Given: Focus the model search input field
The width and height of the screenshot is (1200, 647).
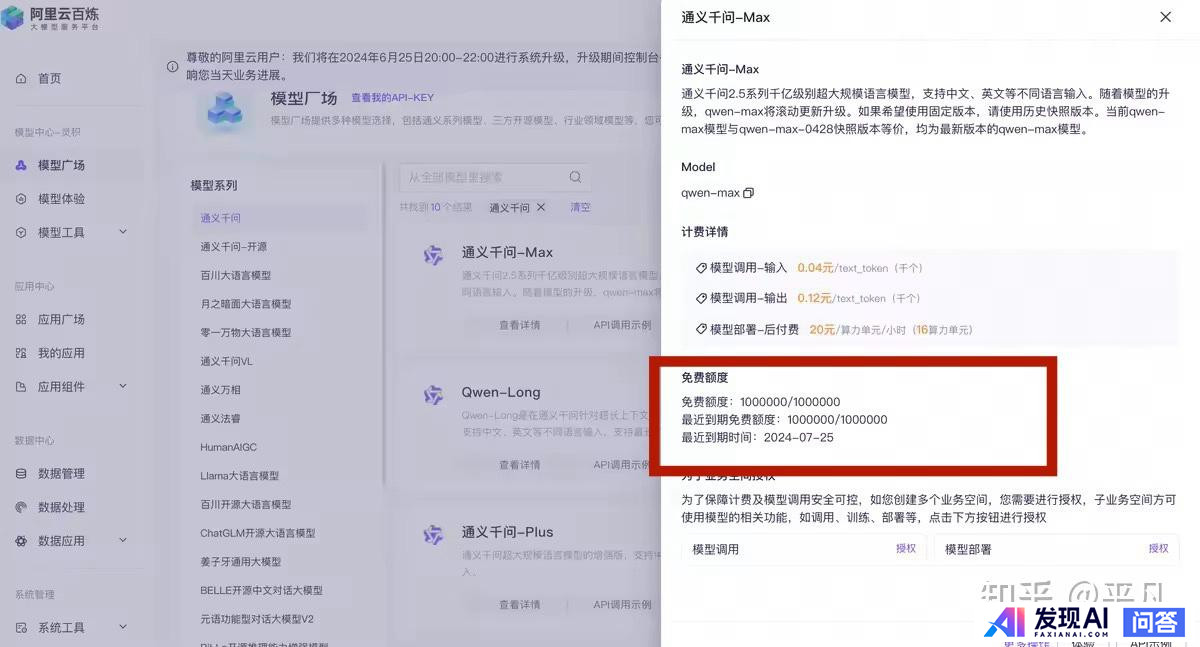Looking at the screenshot, I should (480, 177).
